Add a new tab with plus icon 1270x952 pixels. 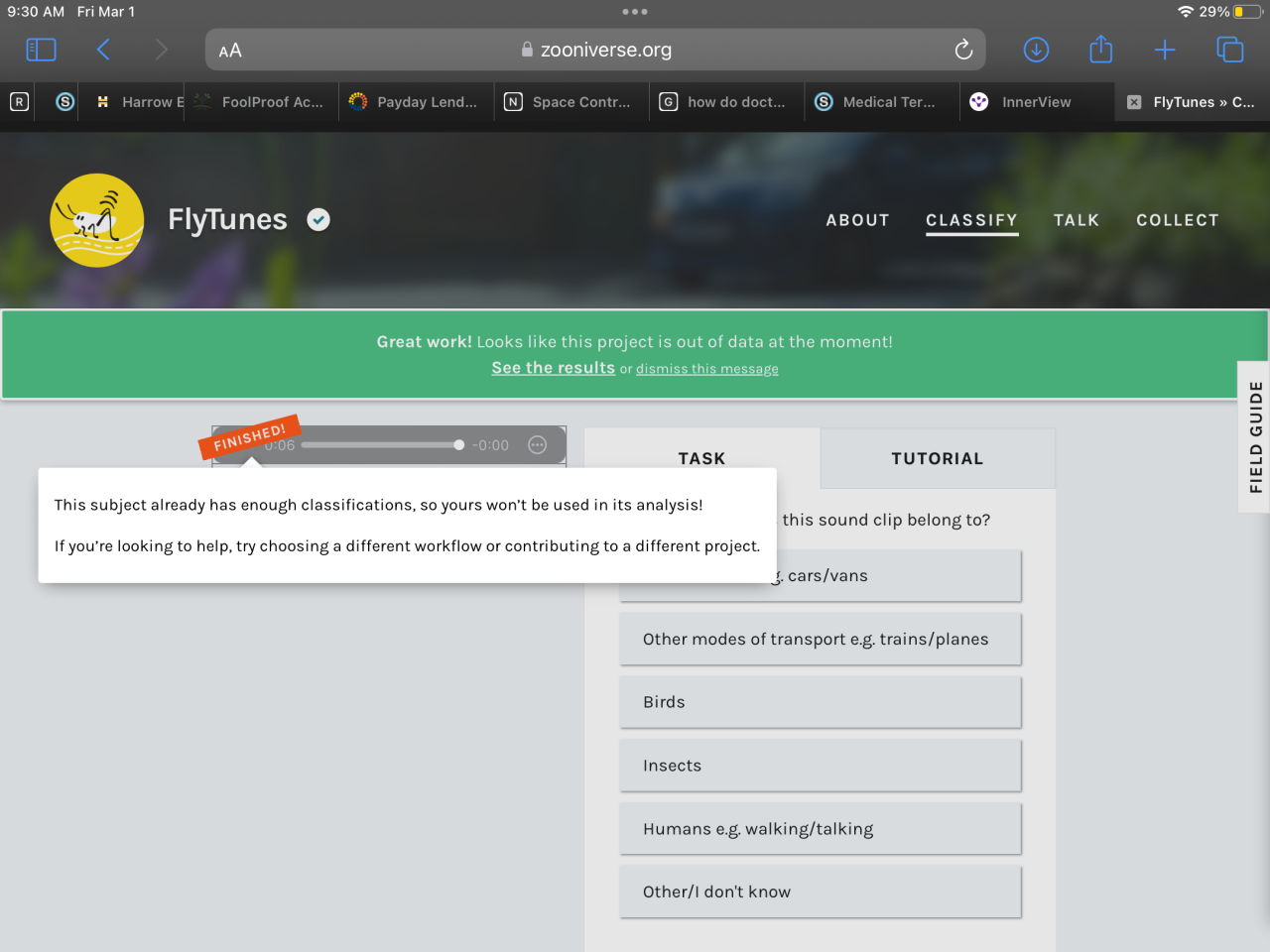point(1165,50)
